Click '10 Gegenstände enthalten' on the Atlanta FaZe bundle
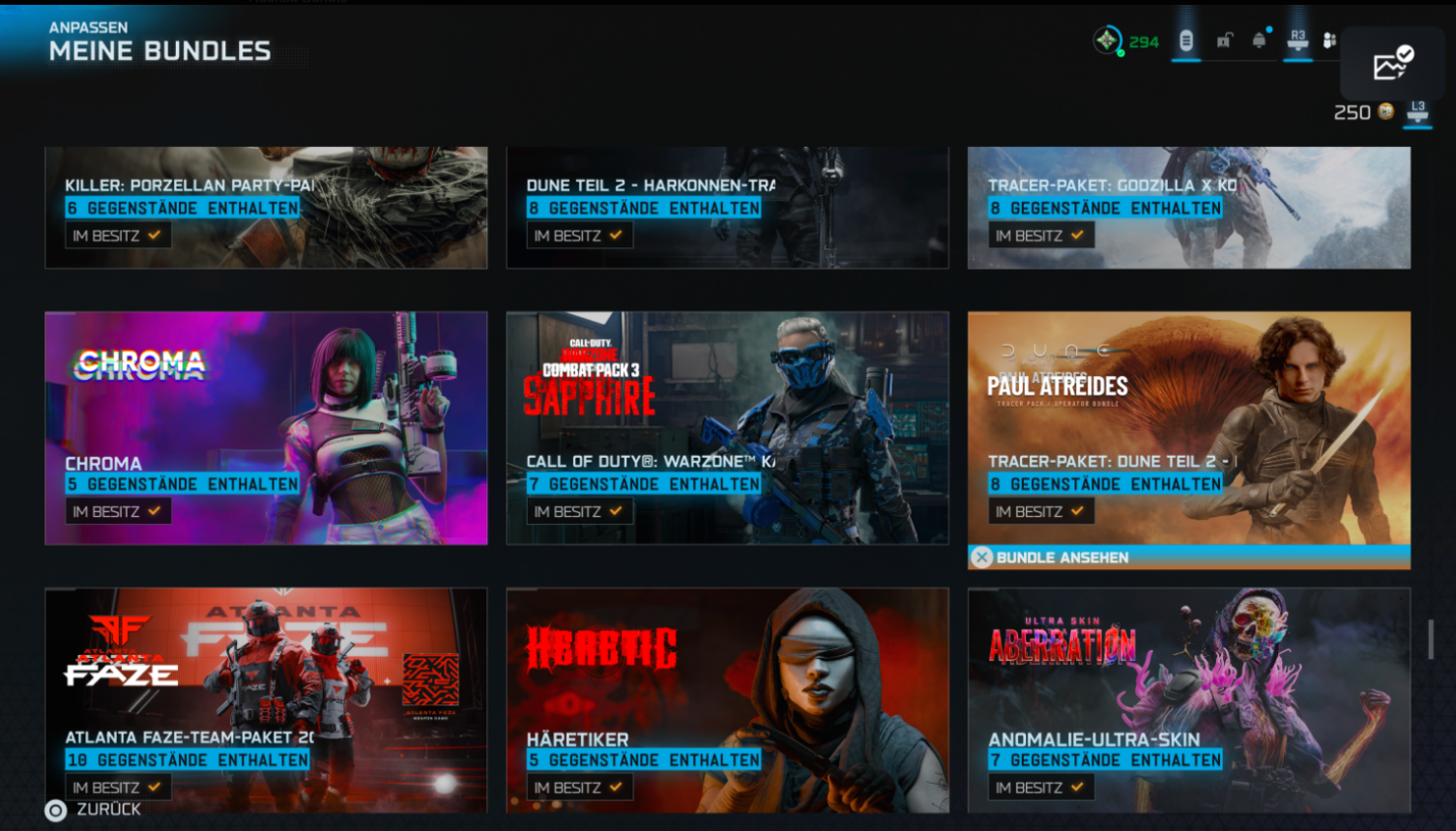The image size is (1456, 831). point(188,760)
